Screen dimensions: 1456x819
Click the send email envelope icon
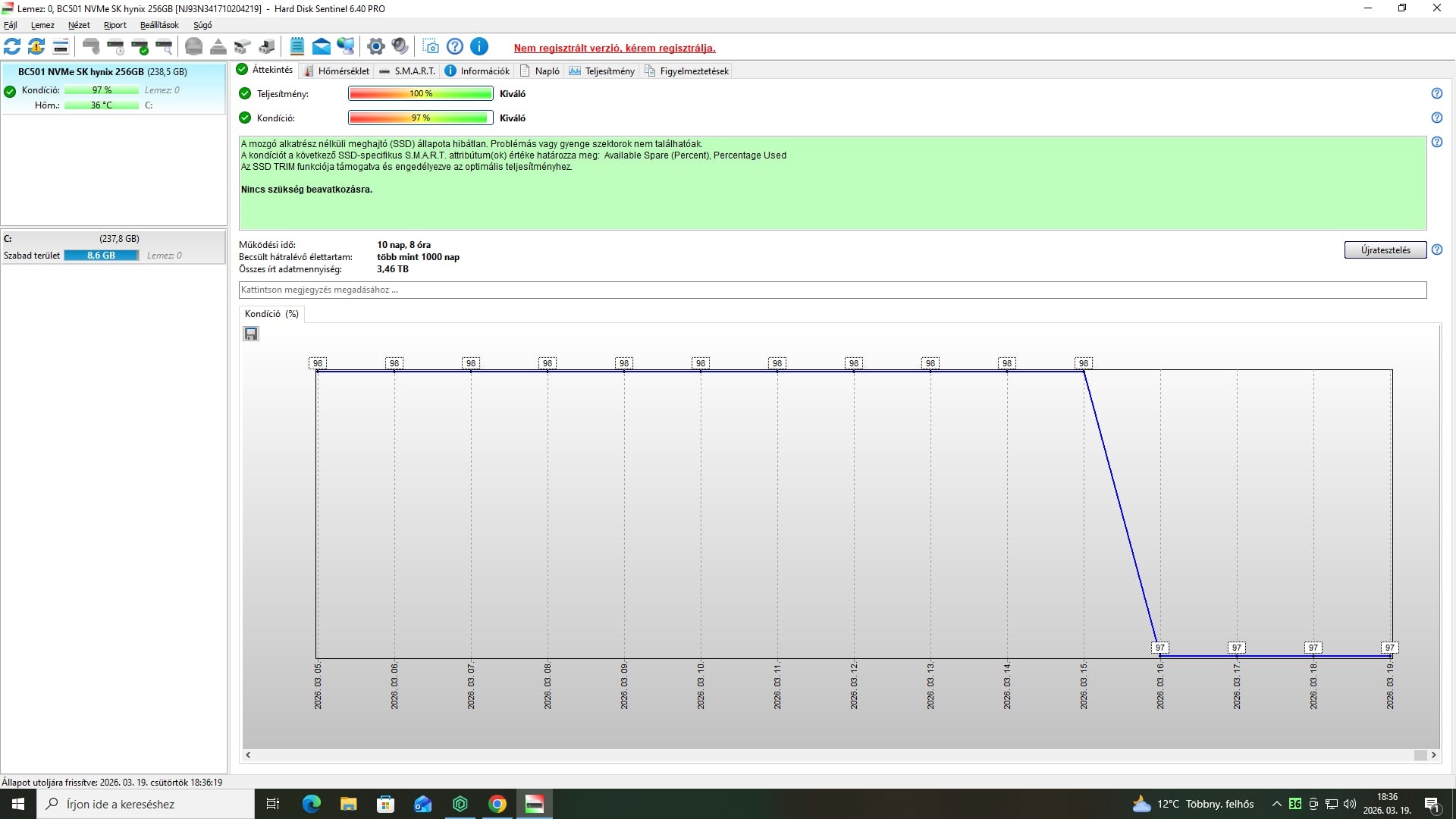[x=321, y=46]
